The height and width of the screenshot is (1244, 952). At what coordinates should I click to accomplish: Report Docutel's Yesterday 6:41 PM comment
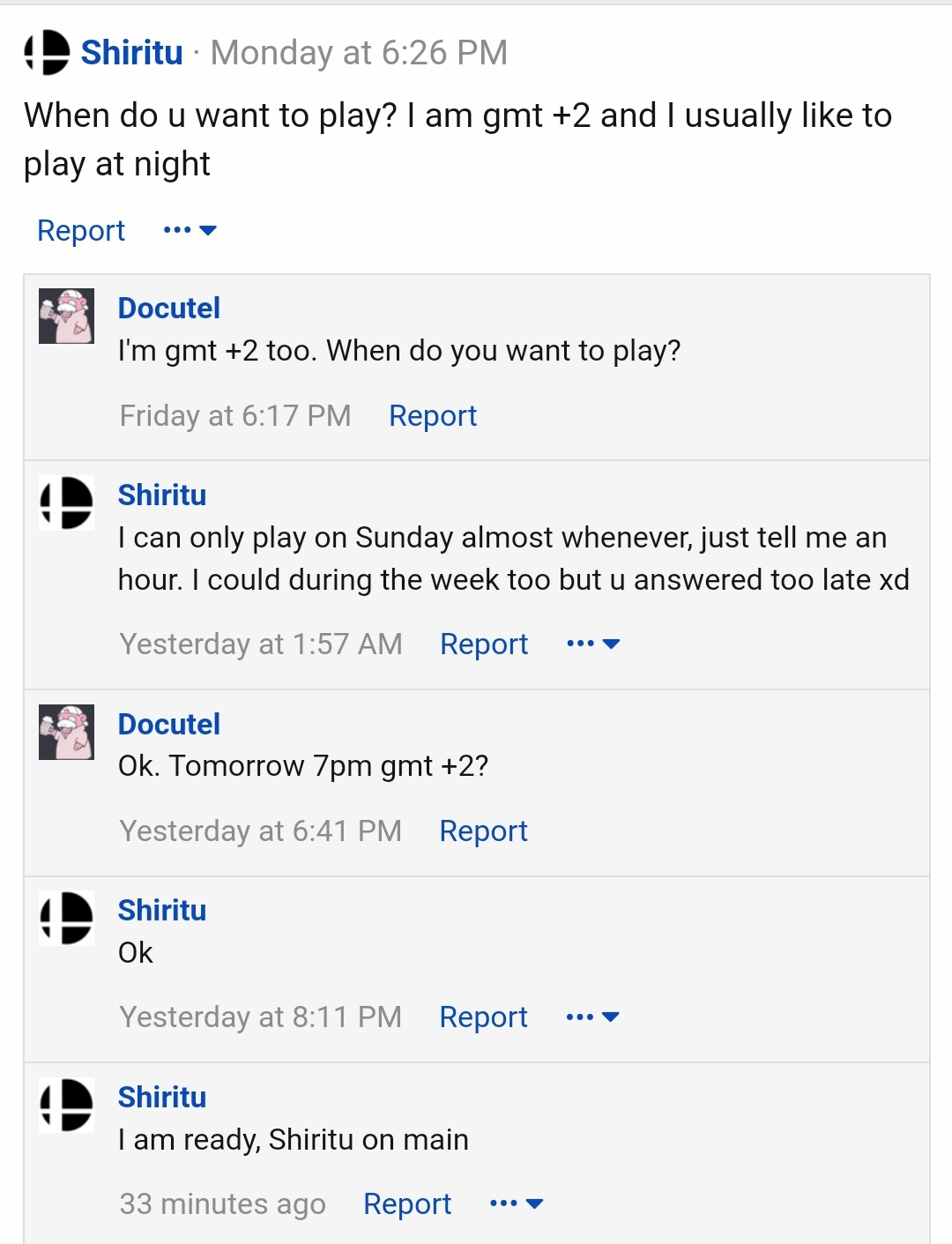484,831
